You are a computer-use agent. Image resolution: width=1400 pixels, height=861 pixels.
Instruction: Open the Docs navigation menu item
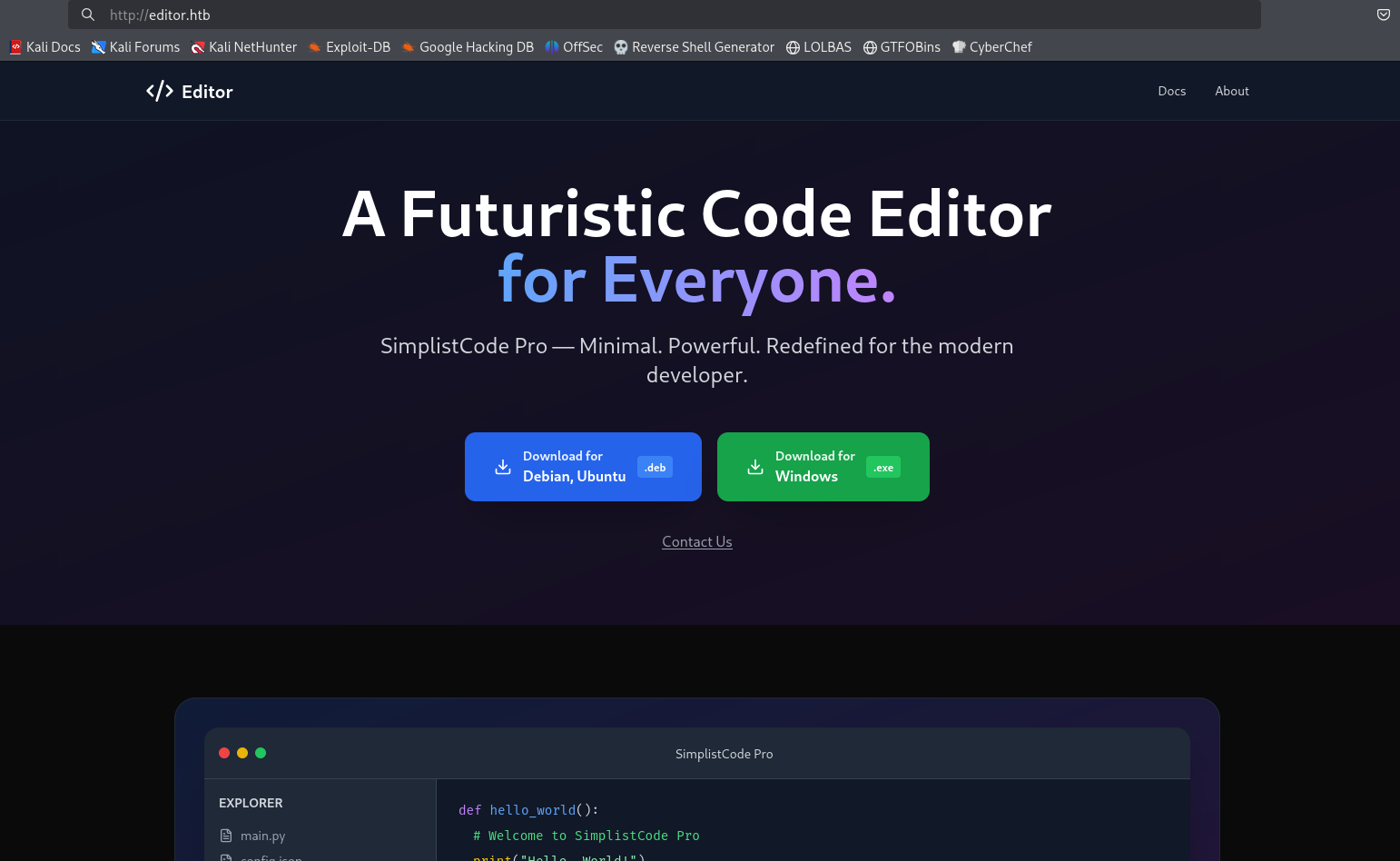(x=1171, y=91)
